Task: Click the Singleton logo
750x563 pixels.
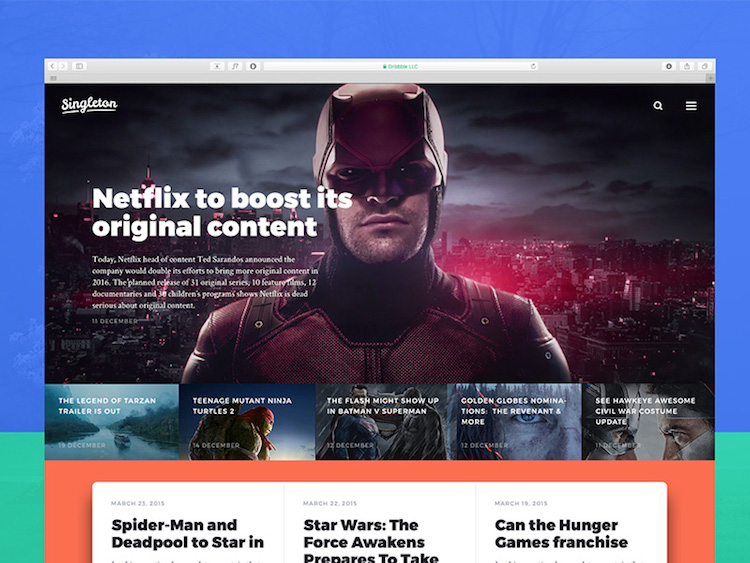Action: click(x=89, y=105)
